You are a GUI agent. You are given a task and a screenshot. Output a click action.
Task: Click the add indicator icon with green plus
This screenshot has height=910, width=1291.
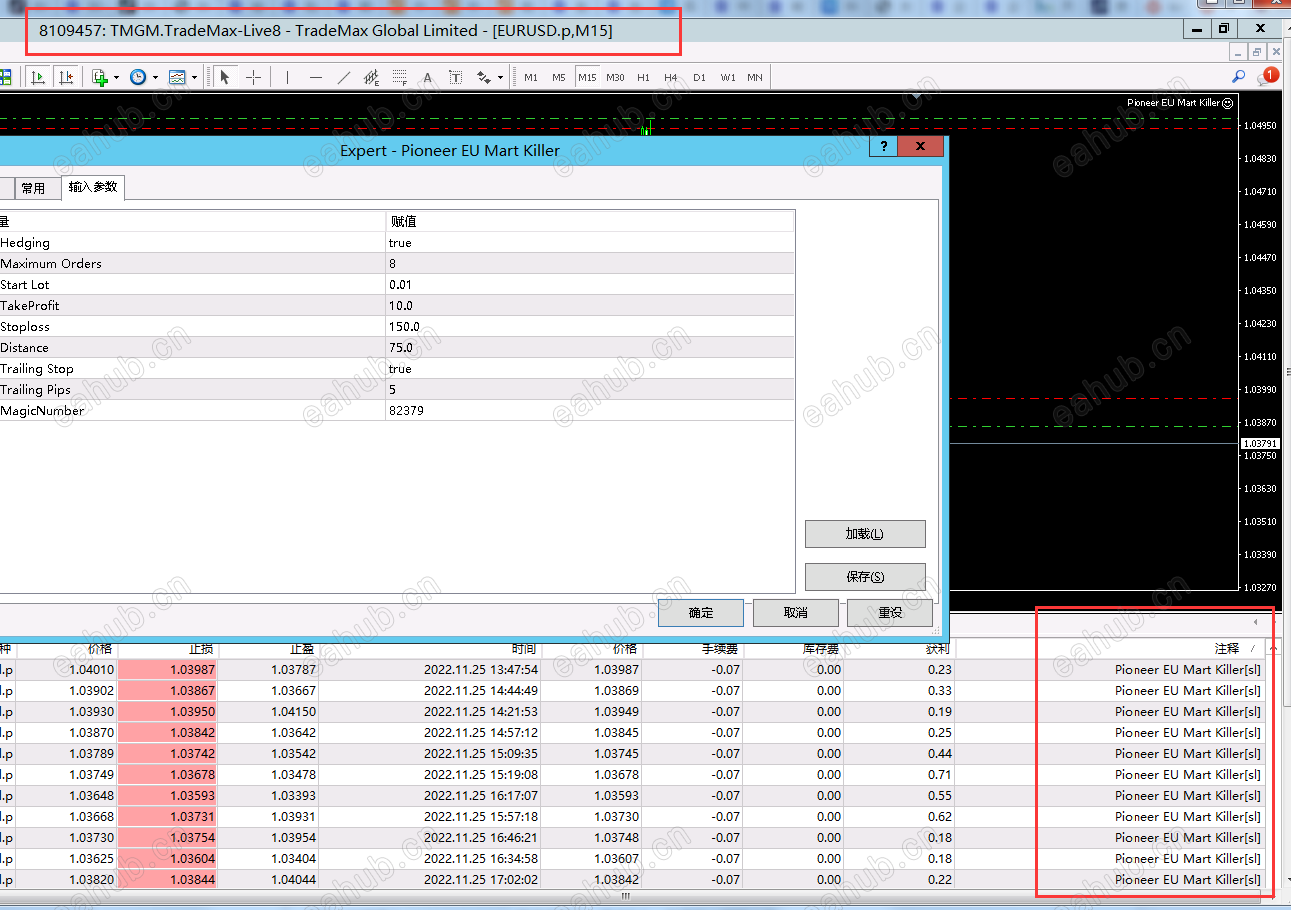pyautogui.click(x=100, y=77)
